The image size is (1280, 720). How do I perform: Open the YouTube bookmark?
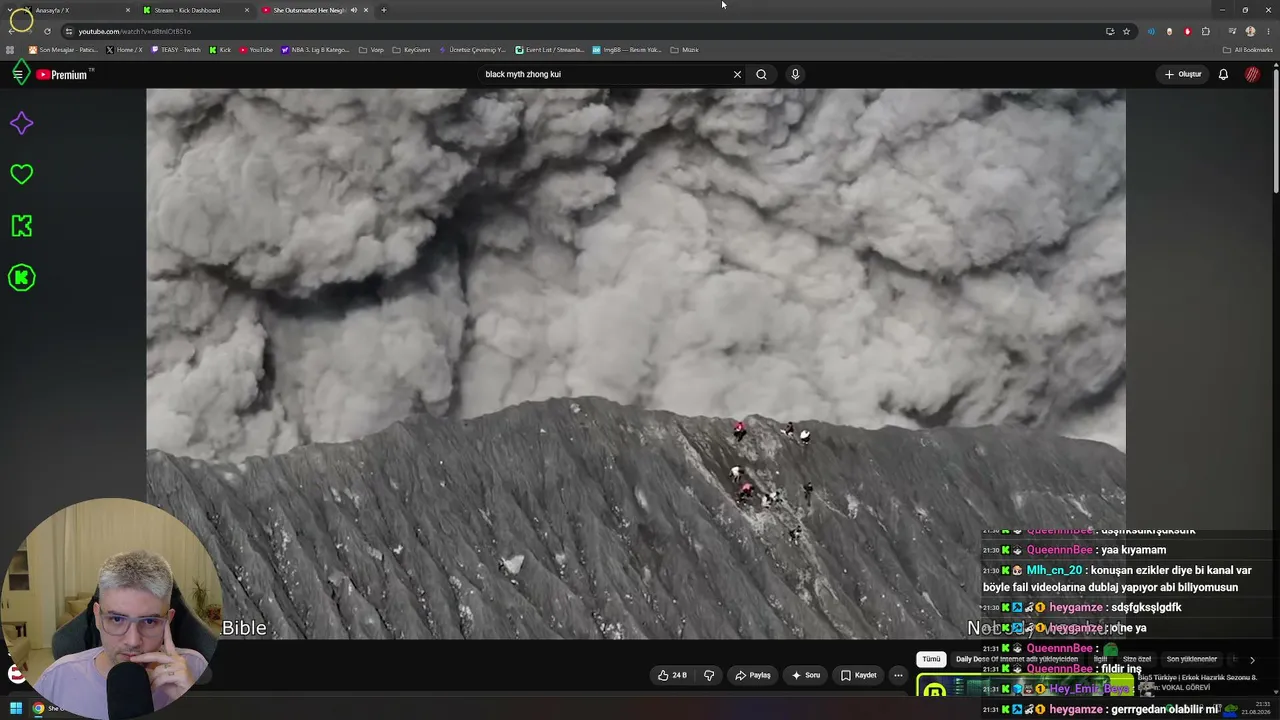(x=256, y=50)
